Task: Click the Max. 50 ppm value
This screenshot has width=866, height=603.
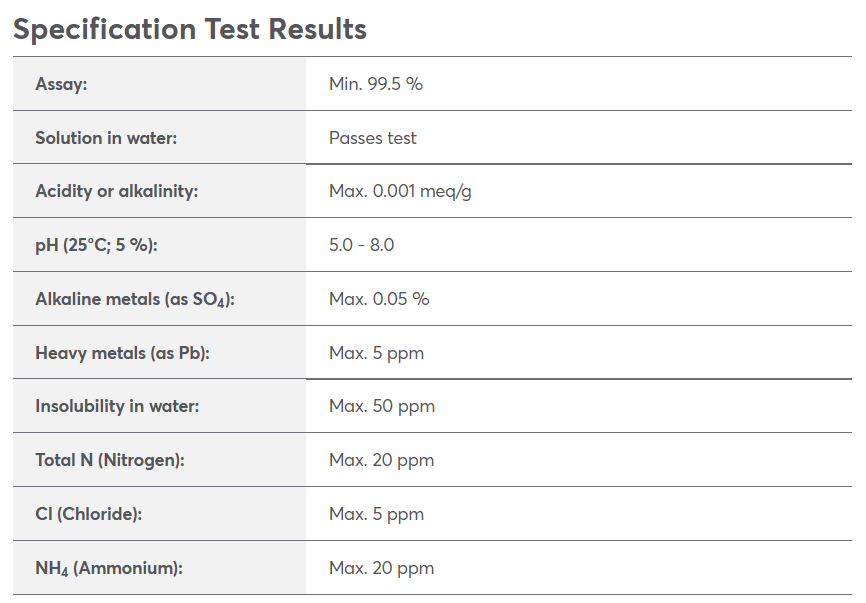Action: tap(382, 406)
